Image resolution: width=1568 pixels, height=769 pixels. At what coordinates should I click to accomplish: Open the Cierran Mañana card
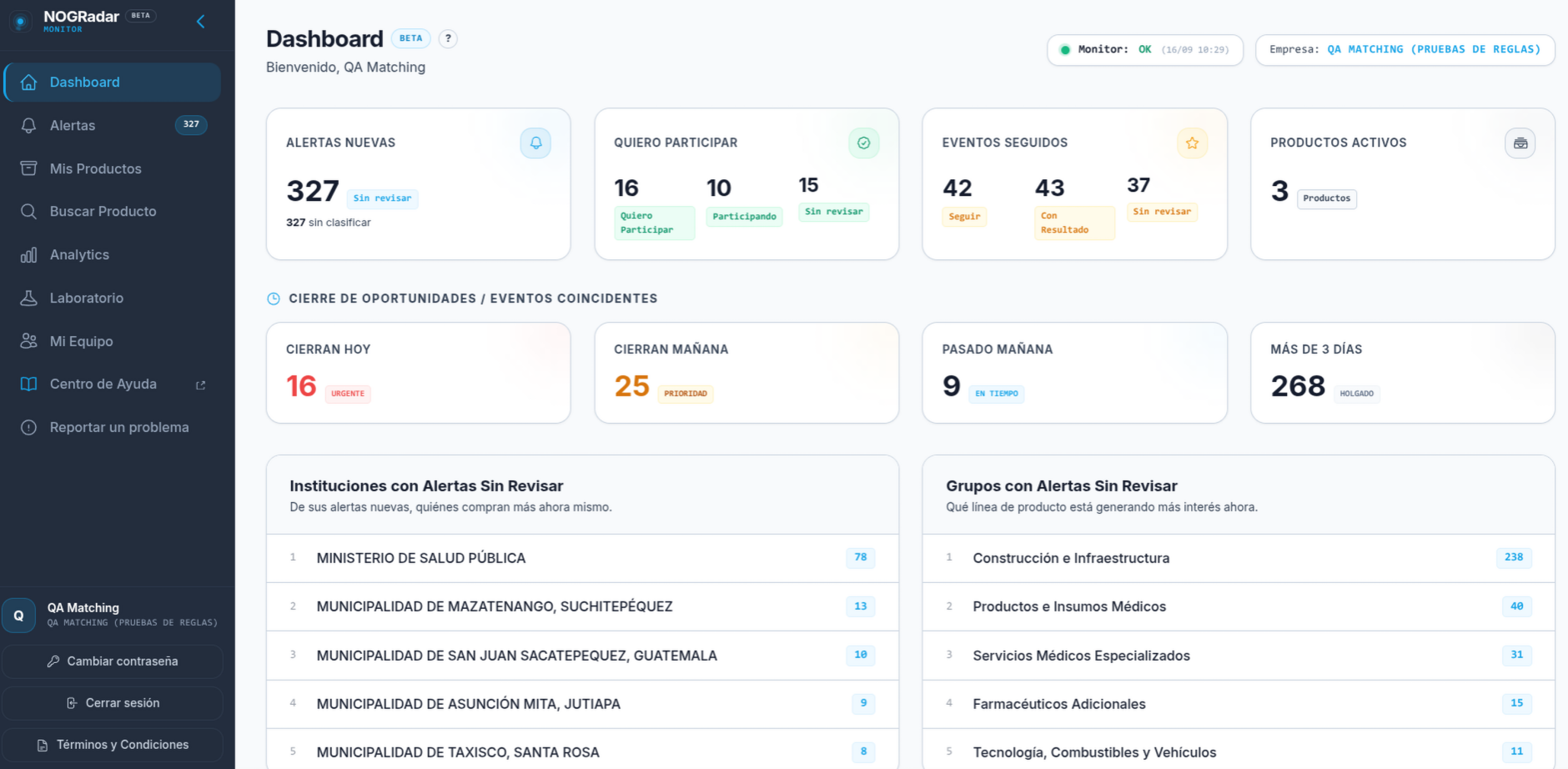[x=746, y=373]
